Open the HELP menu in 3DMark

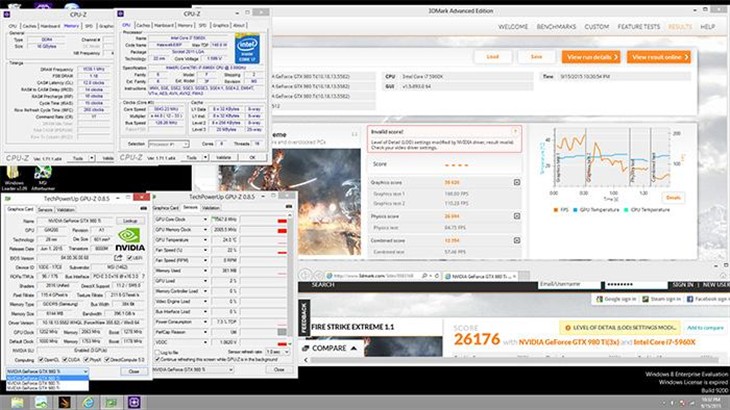pyautogui.click(x=707, y=27)
